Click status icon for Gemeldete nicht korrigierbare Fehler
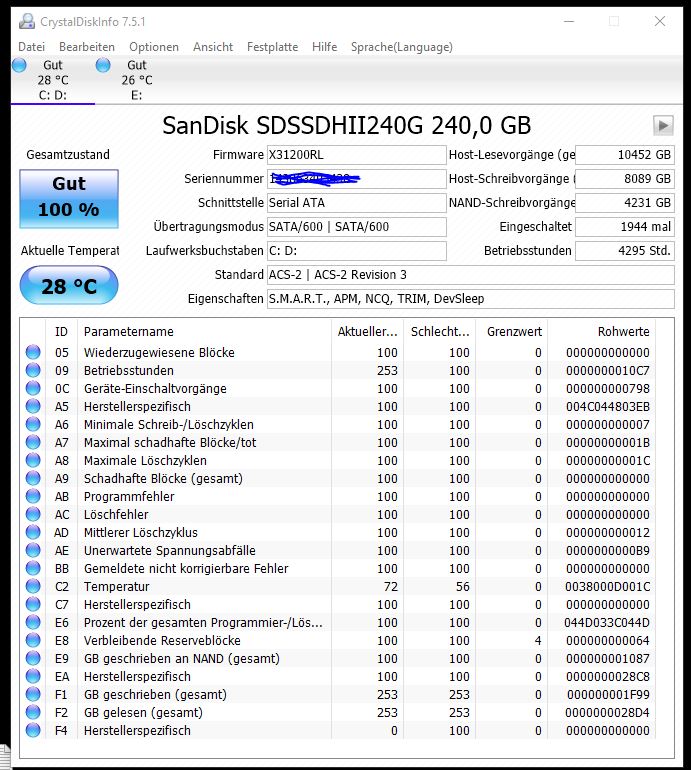The width and height of the screenshot is (691, 770). point(33,568)
